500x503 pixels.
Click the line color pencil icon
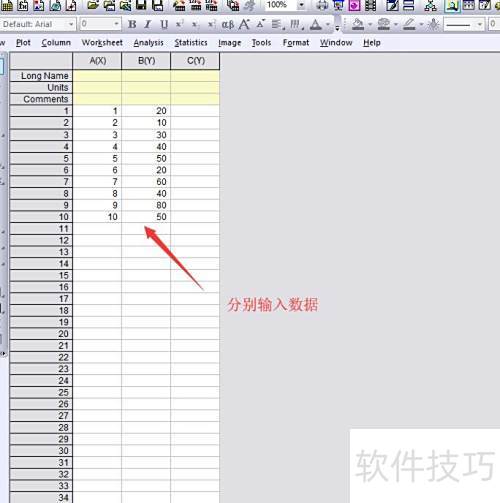pyautogui.click(x=409, y=24)
